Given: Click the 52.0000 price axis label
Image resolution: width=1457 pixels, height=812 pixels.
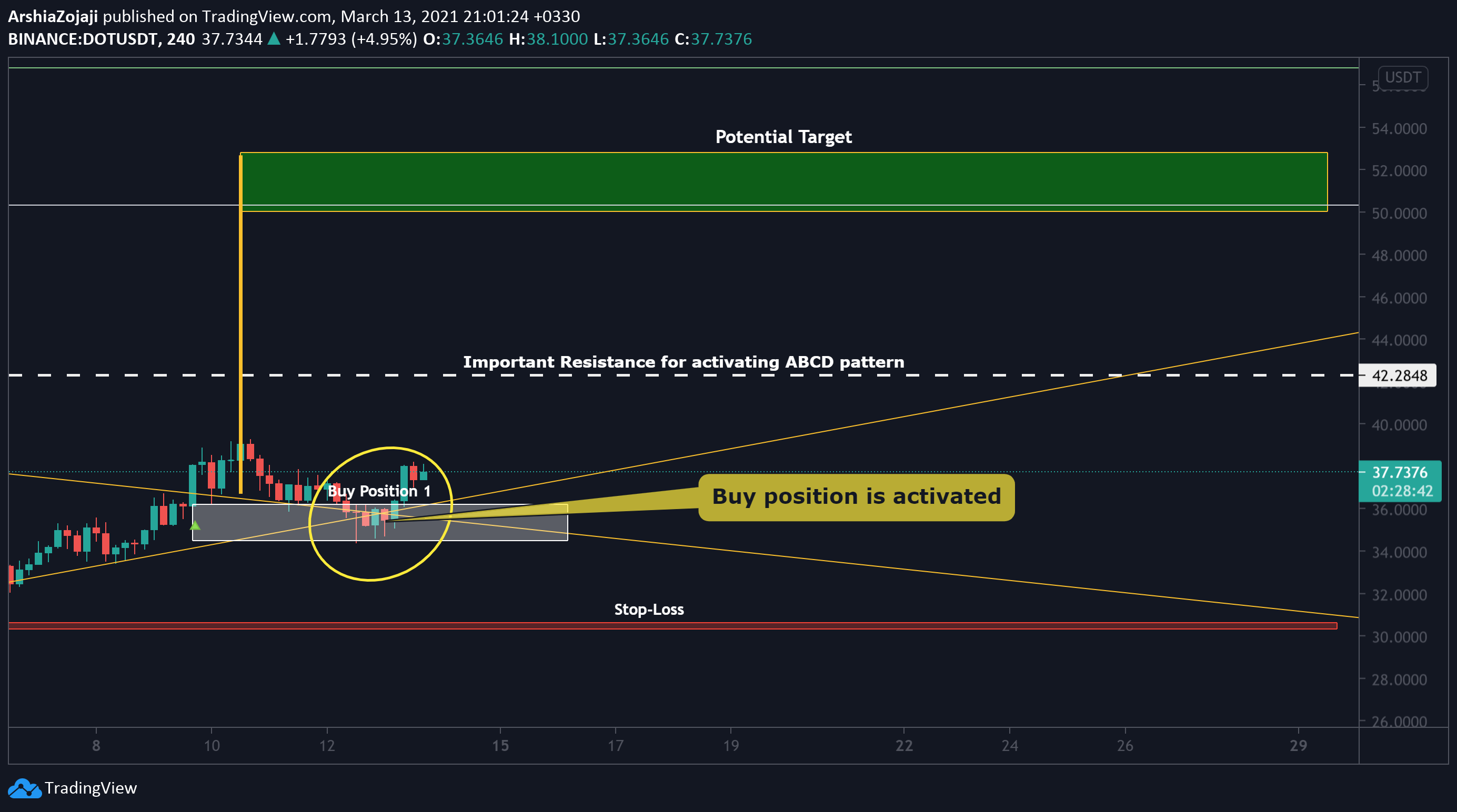Looking at the screenshot, I should pos(1399,171).
